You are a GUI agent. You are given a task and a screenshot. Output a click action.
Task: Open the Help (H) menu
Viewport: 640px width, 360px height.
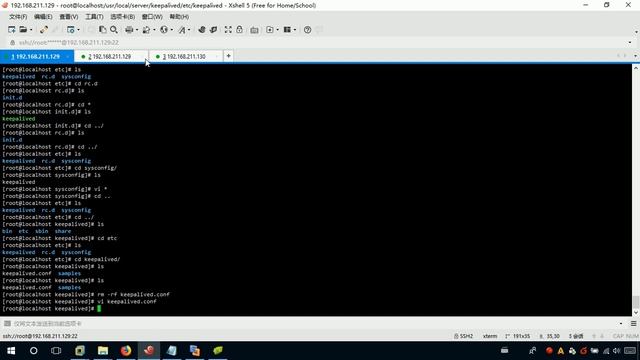coord(179,17)
